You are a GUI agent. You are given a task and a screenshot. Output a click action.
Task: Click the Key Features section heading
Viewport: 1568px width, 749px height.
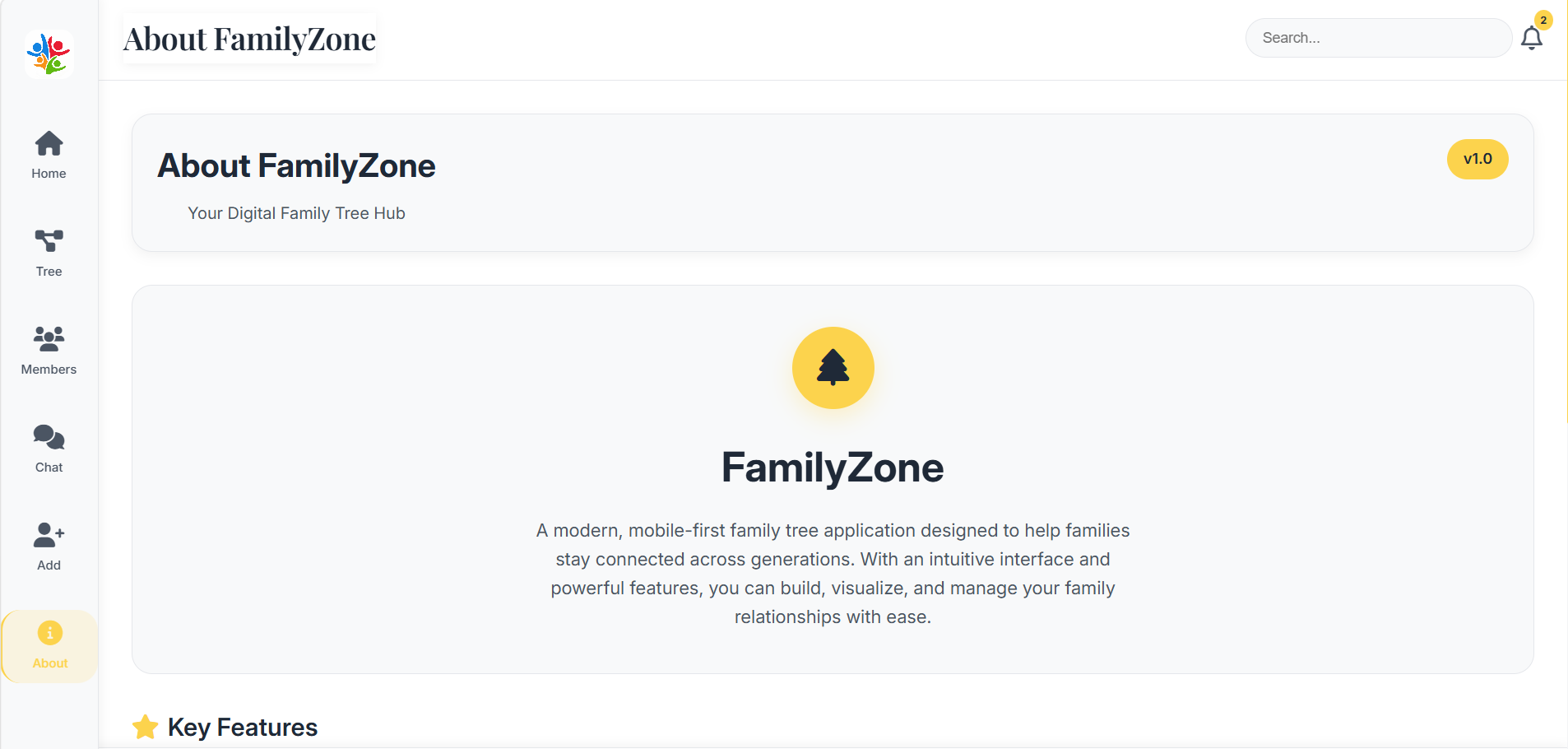(x=243, y=728)
